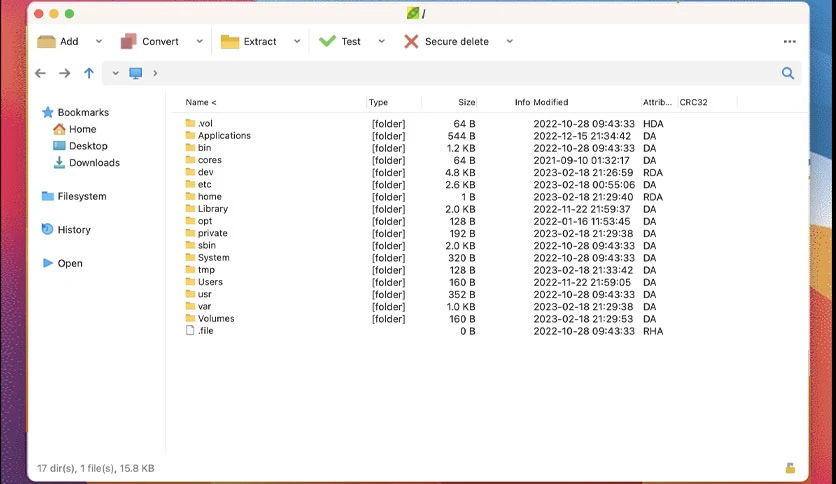This screenshot has width=836, height=484.
Task: Select the Library folder name
Action: (x=213, y=209)
